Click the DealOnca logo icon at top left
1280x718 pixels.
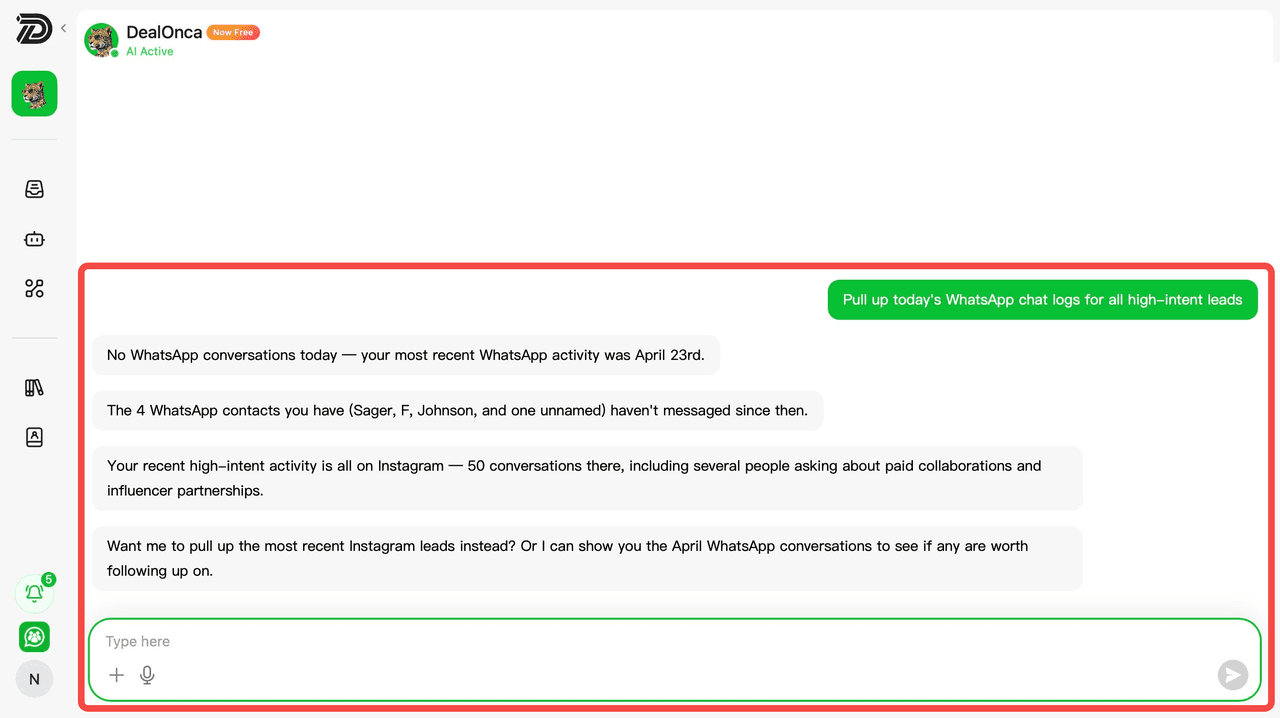pos(34,29)
